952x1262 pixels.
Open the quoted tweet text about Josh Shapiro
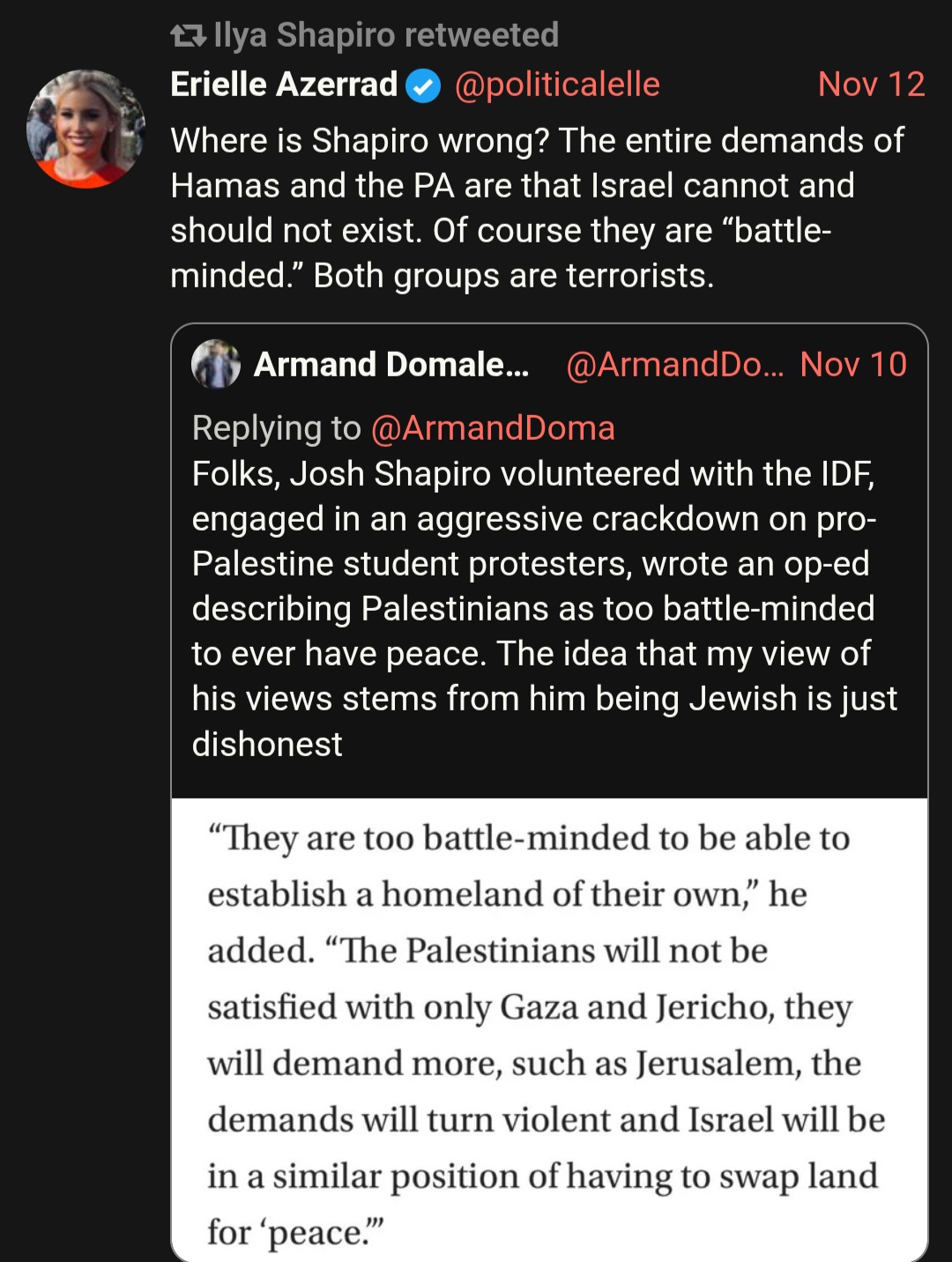pyautogui.click(x=545, y=608)
